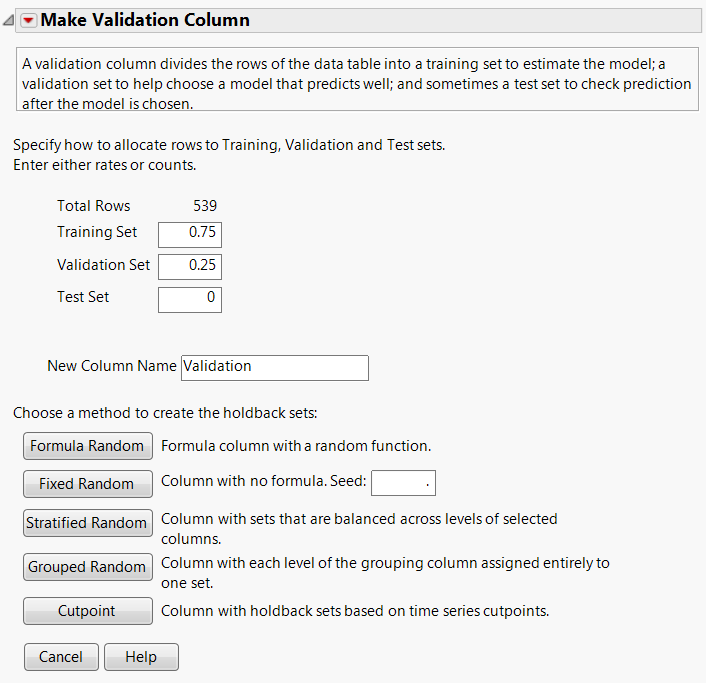Click the Validation Set label
The image size is (706, 683).
pos(104,265)
